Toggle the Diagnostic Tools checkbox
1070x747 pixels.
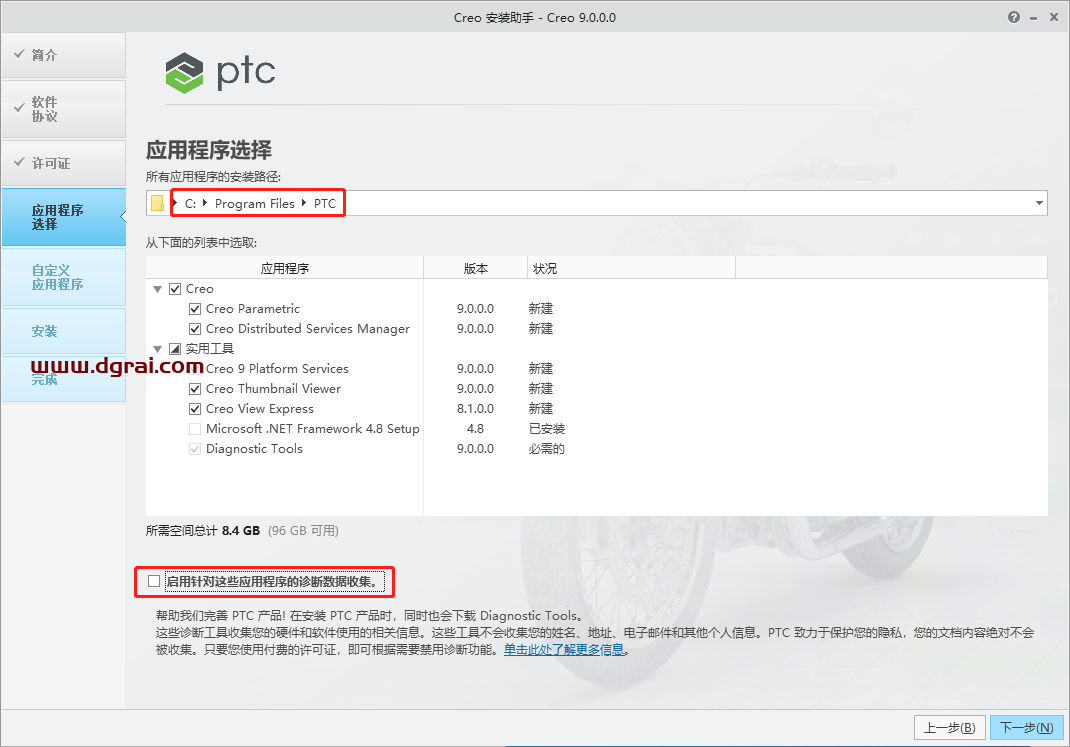[195, 449]
